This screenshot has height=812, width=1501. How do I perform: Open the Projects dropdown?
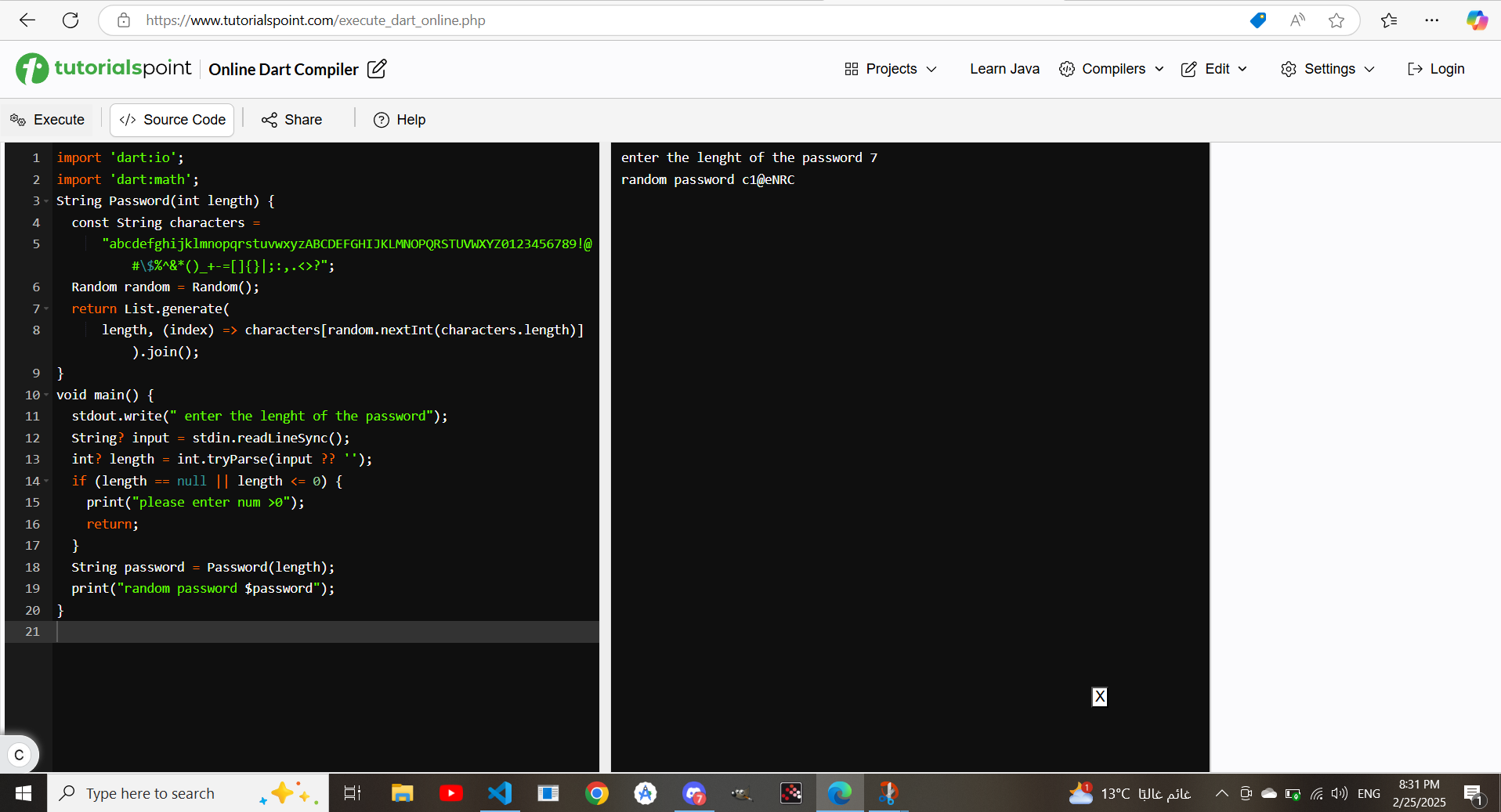pos(891,69)
